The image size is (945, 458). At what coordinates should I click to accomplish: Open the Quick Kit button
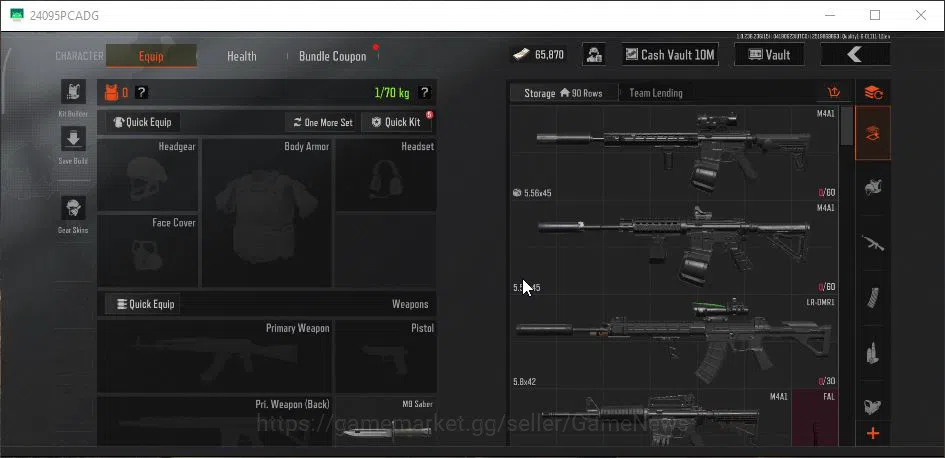click(x=397, y=122)
